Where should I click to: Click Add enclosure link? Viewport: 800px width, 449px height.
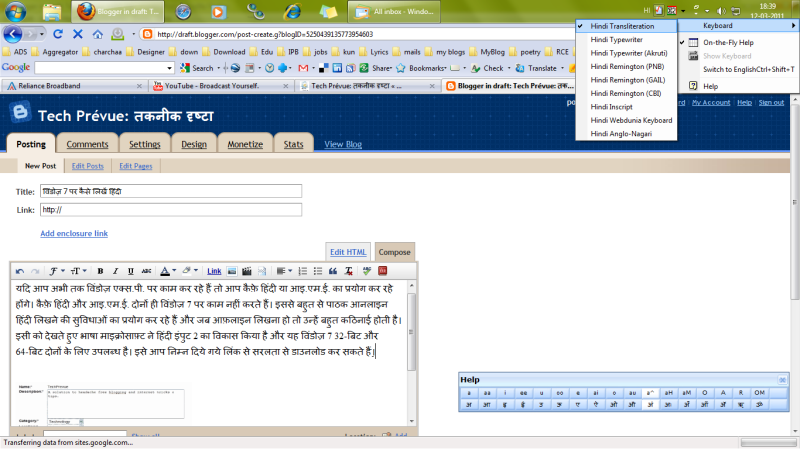click(74, 233)
